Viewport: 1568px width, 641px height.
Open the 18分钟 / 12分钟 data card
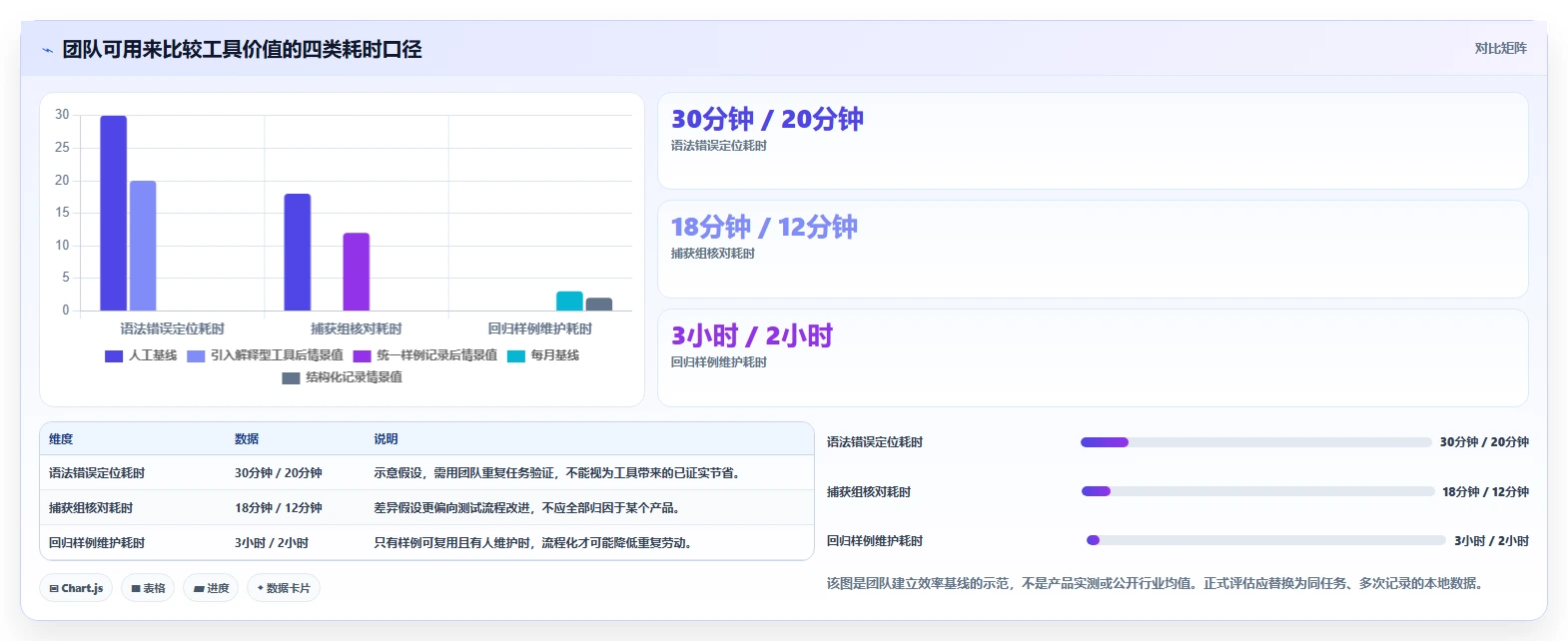point(1093,249)
